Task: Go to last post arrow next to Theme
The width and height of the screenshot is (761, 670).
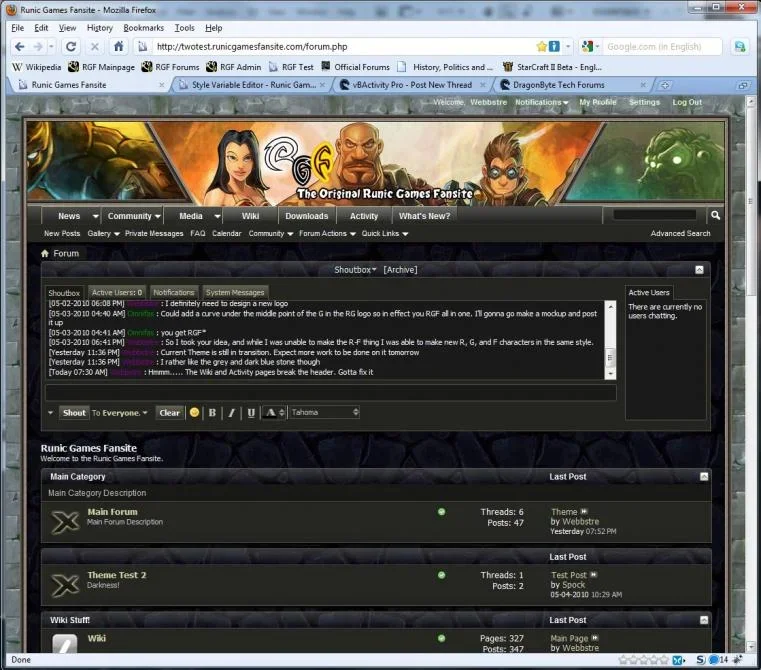Action: (584, 511)
